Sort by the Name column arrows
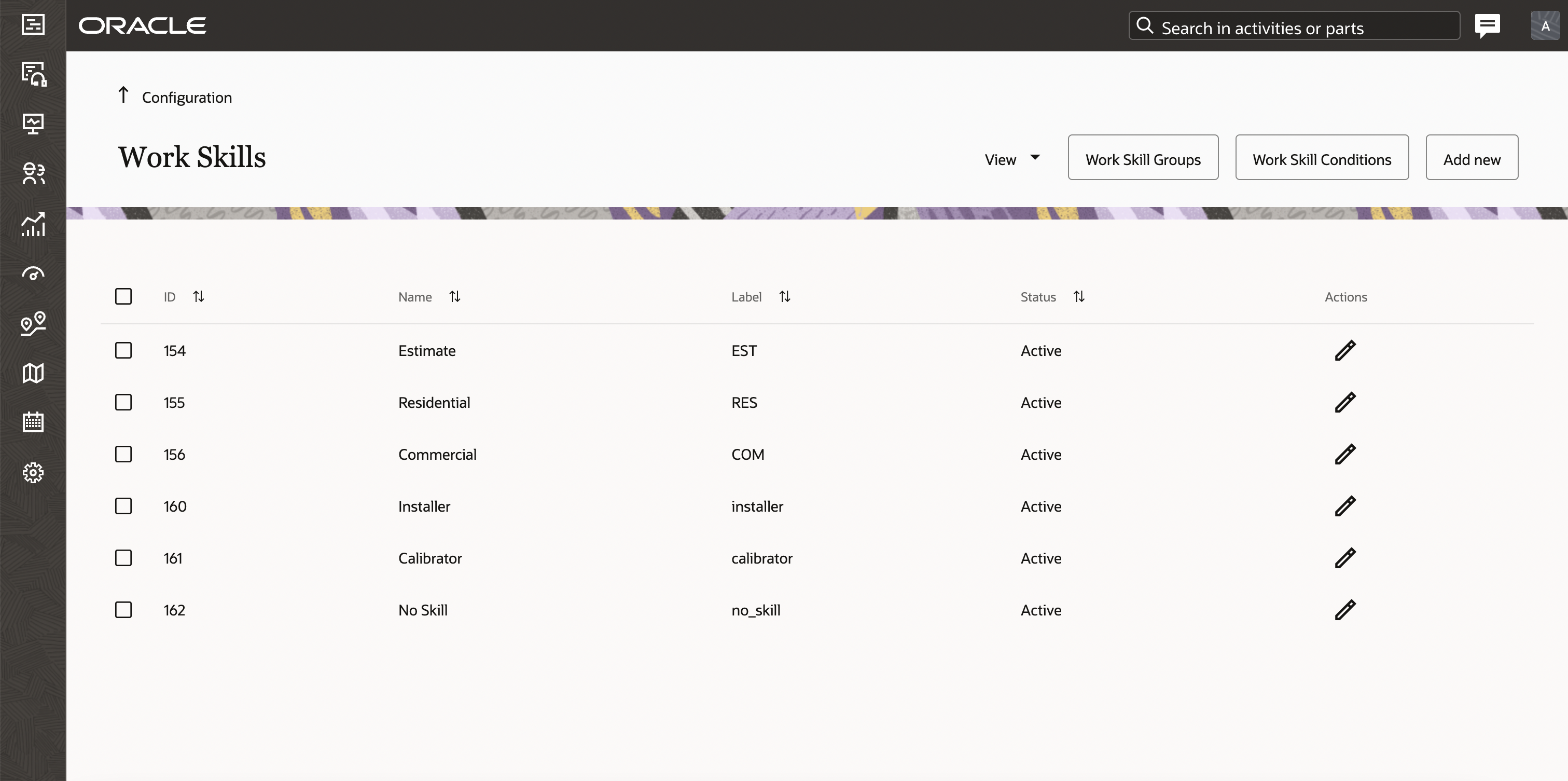Screen dimensions: 1568x781 tap(455, 297)
